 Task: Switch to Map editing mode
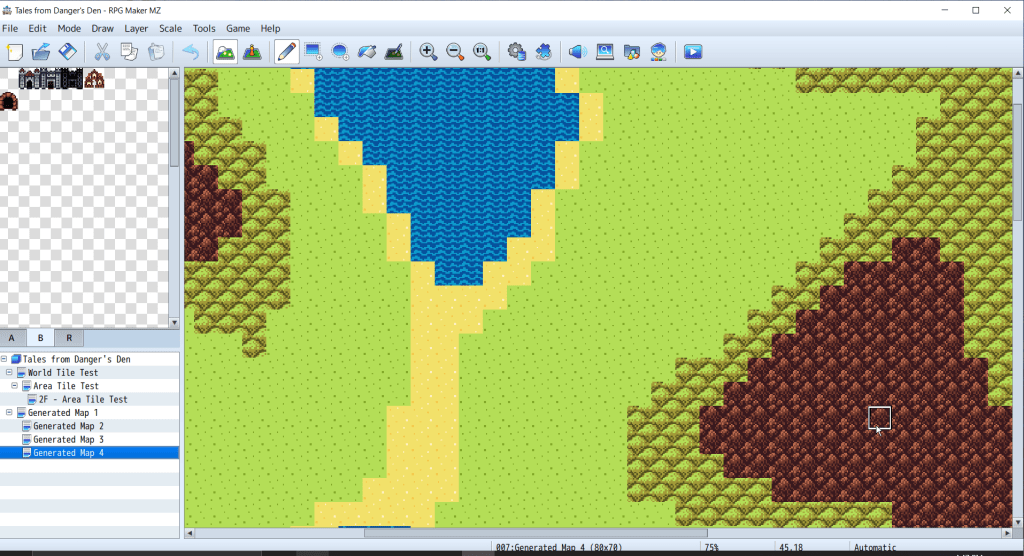coord(225,51)
